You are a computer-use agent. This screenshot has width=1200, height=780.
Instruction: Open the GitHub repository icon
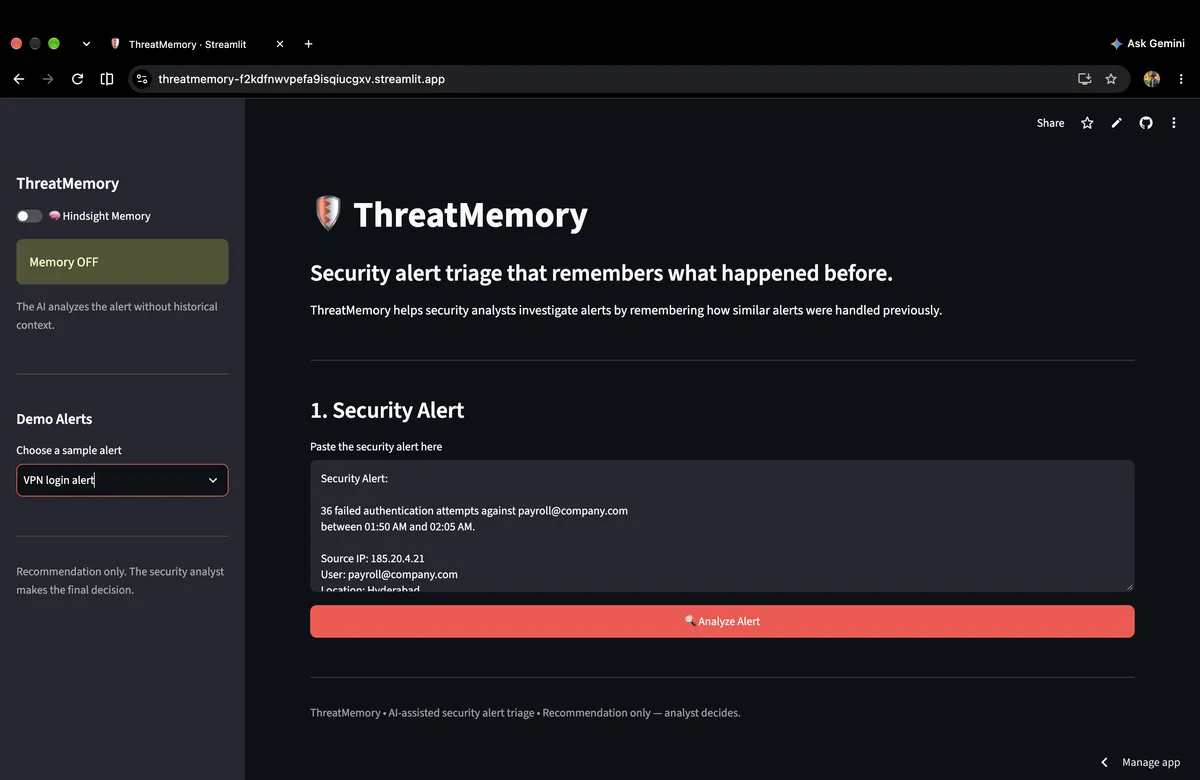point(1146,123)
